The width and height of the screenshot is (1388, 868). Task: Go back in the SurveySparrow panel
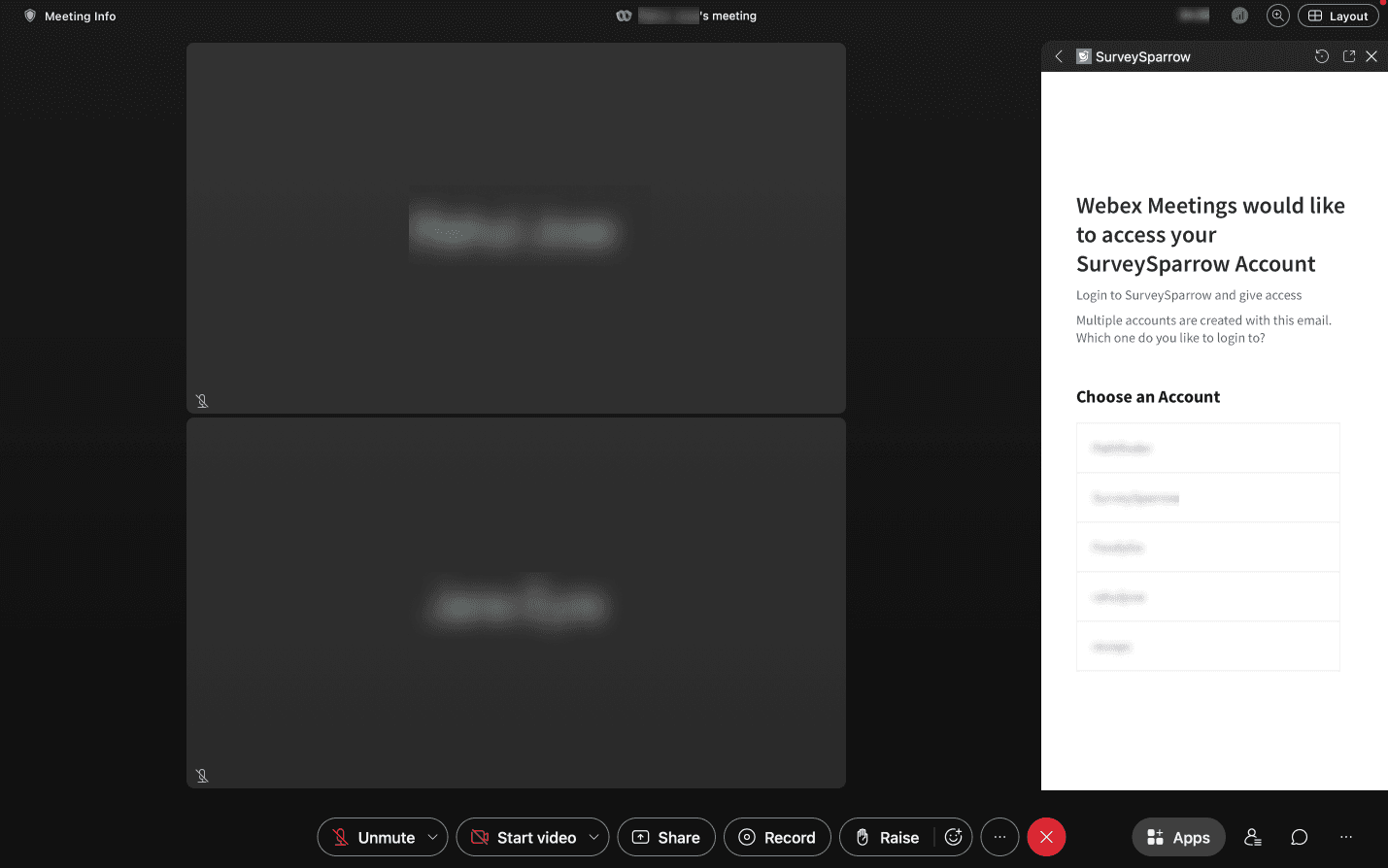(1059, 56)
